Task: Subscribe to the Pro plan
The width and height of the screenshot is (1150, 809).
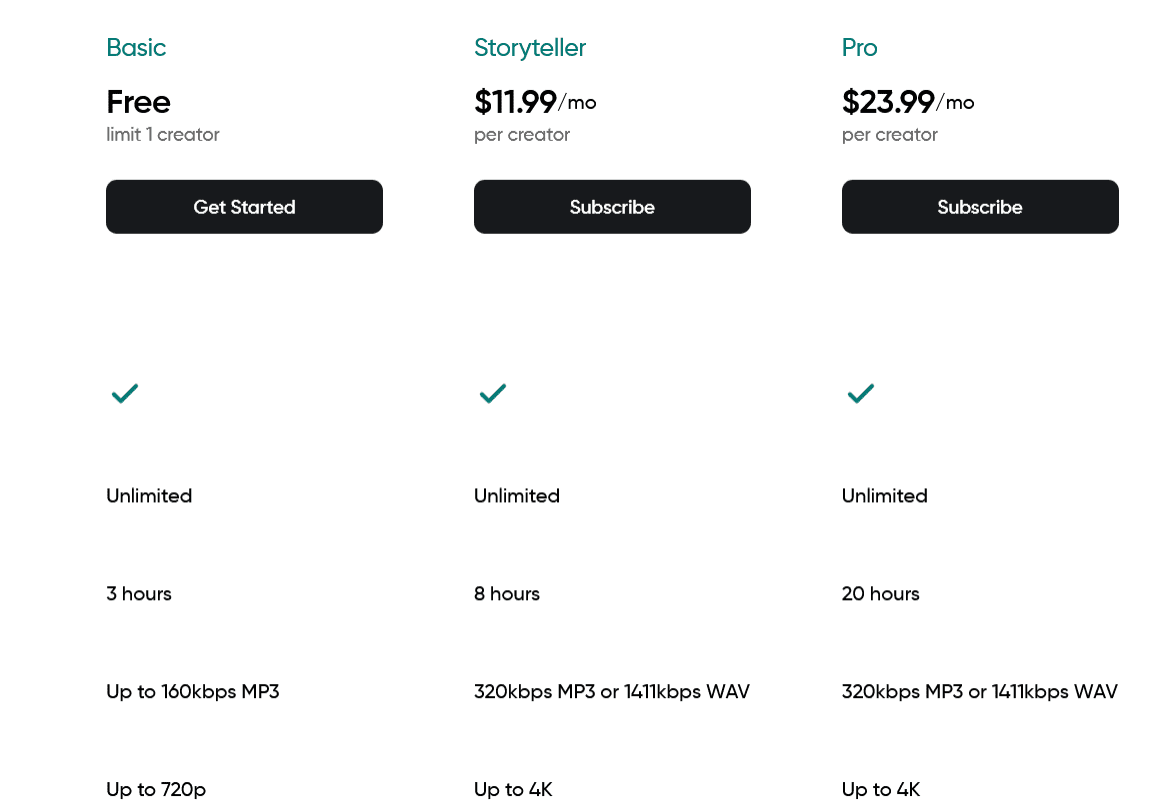Action: 980,207
